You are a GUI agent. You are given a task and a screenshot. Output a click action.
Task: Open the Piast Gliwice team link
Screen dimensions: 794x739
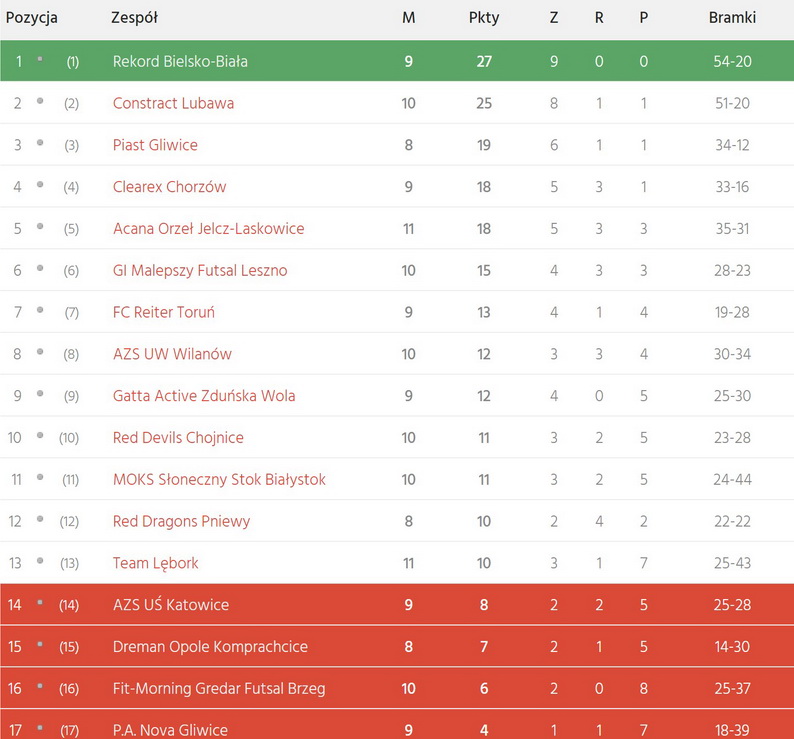tap(155, 145)
